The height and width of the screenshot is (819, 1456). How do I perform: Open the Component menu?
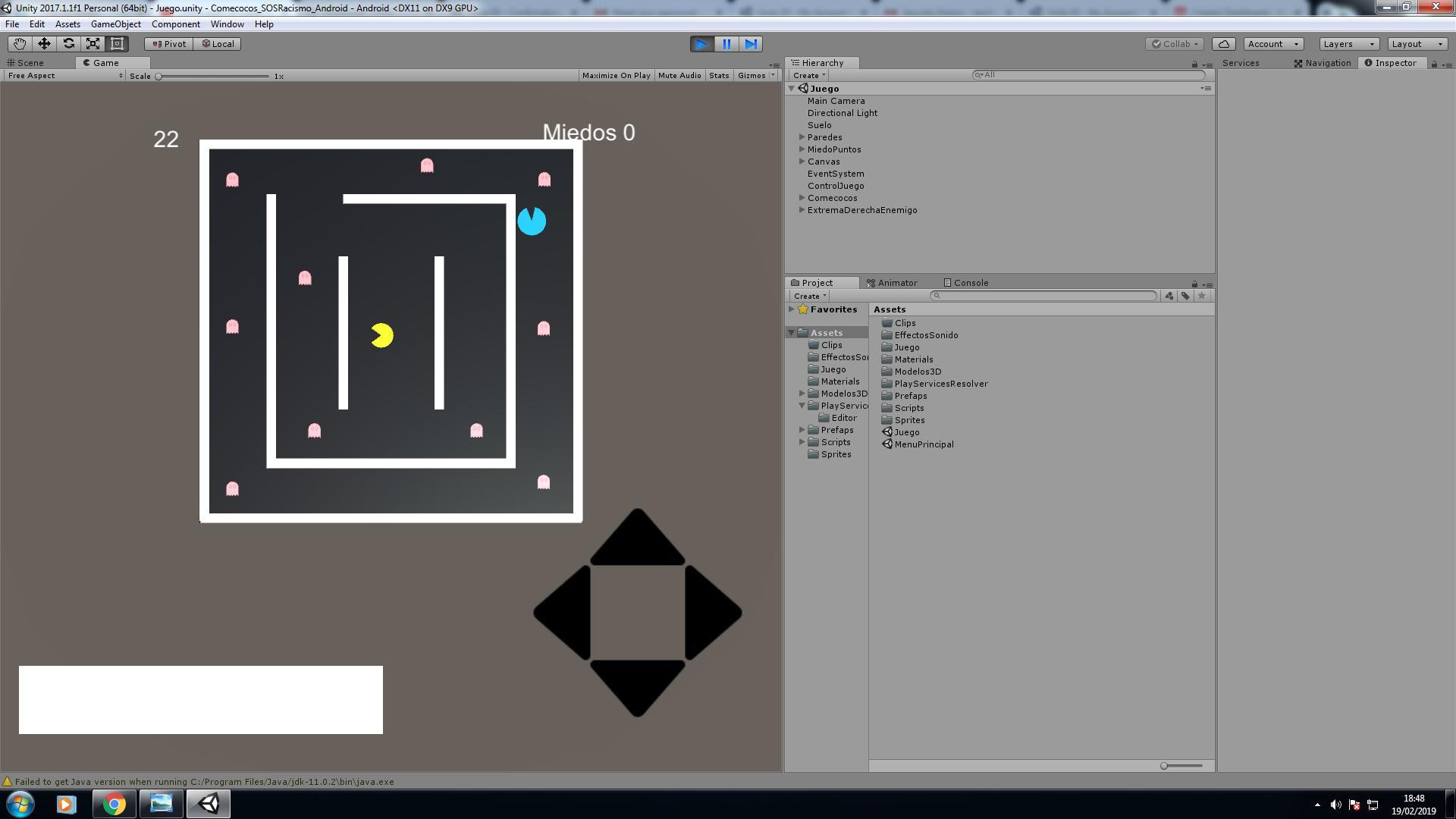point(175,24)
